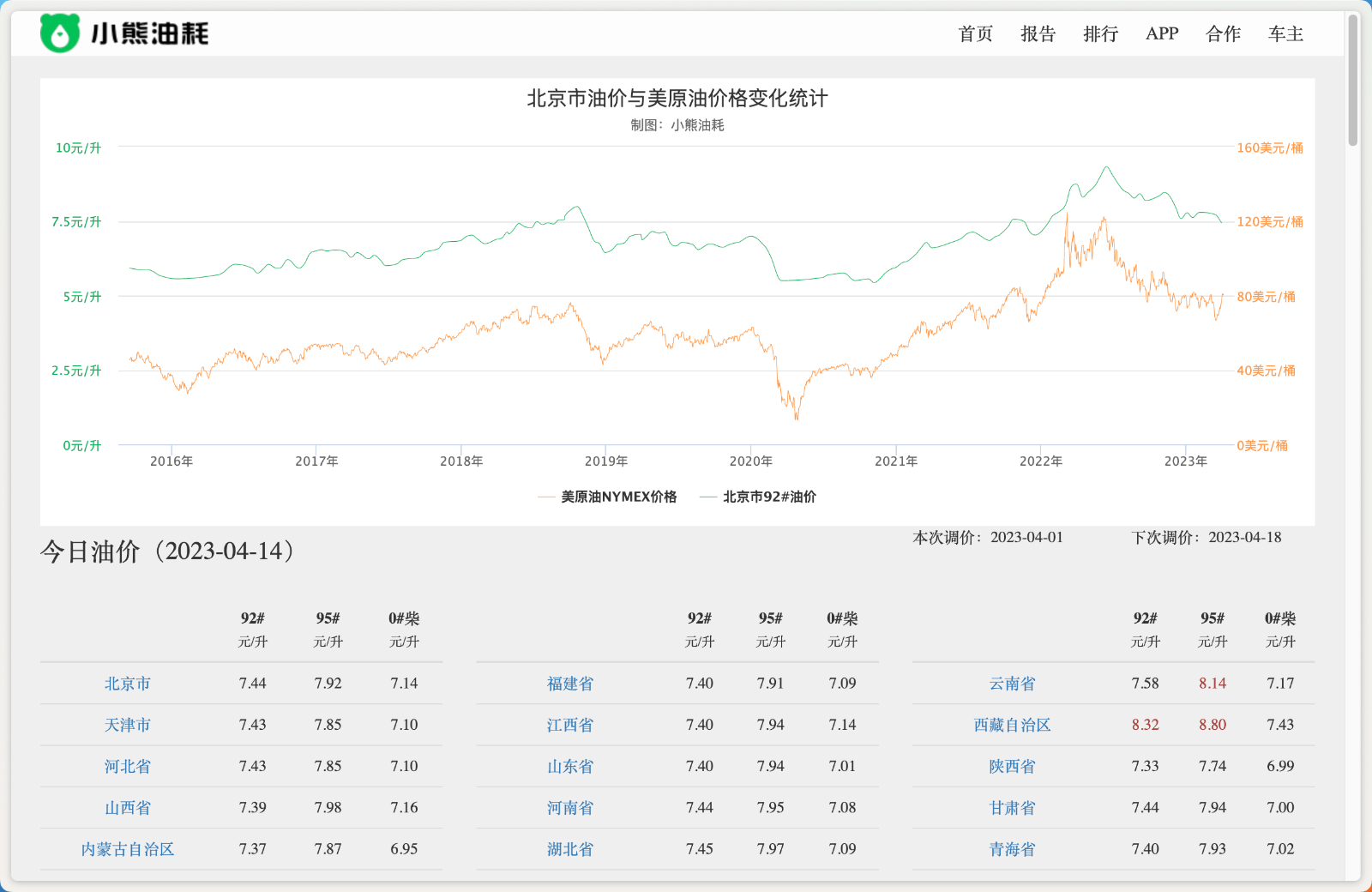Viewport: 1372px width, 892px height.
Task: Select the 福建省 link
Action: click(569, 684)
